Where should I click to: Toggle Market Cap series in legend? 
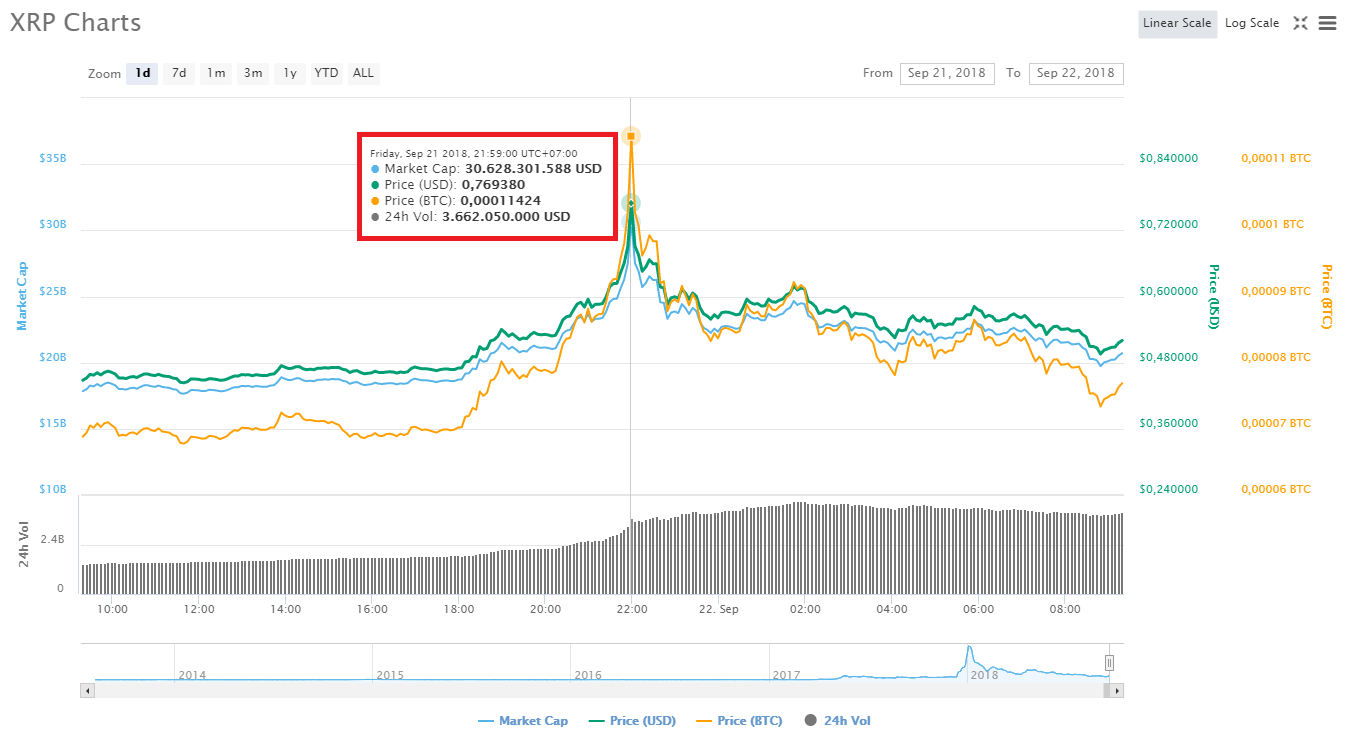(x=523, y=720)
